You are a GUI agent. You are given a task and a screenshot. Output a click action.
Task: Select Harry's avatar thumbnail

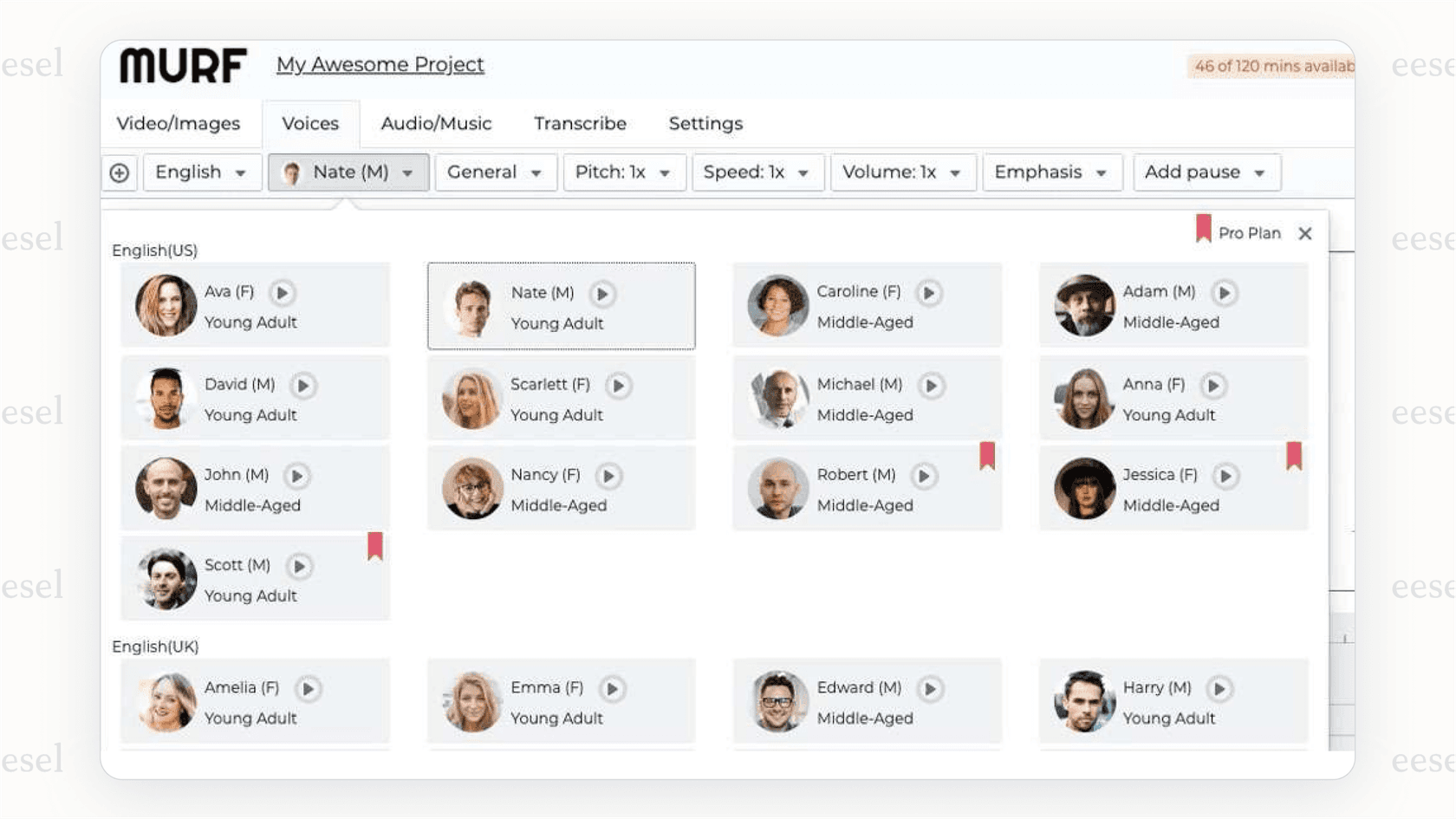pos(1084,702)
